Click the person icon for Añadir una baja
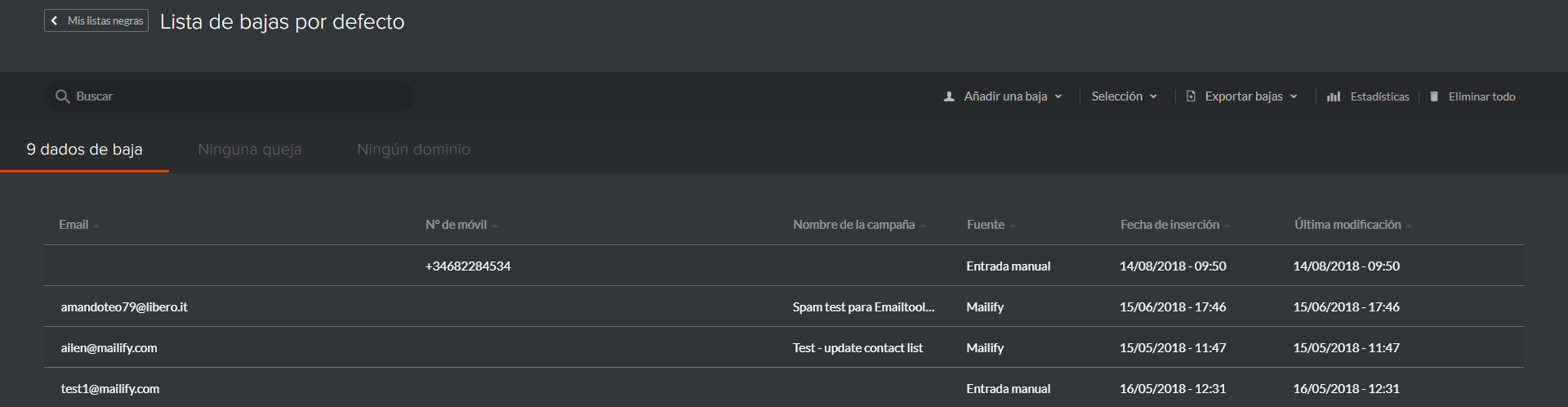The image size is (1568, 407). pos(949,96)
